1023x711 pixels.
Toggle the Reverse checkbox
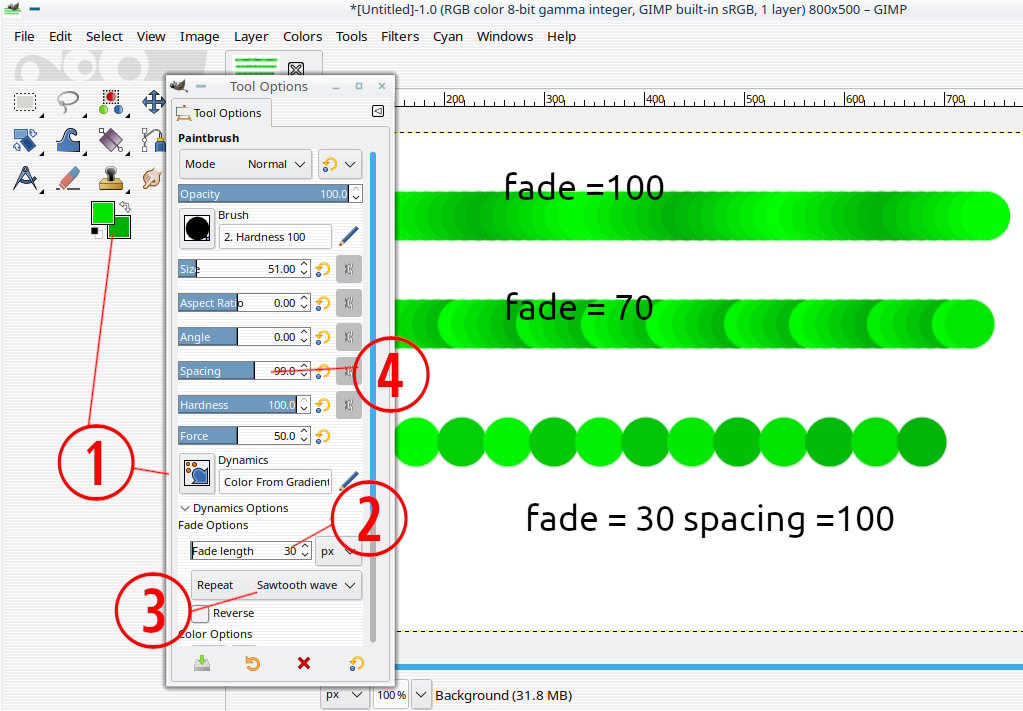[x=200, y=613]
